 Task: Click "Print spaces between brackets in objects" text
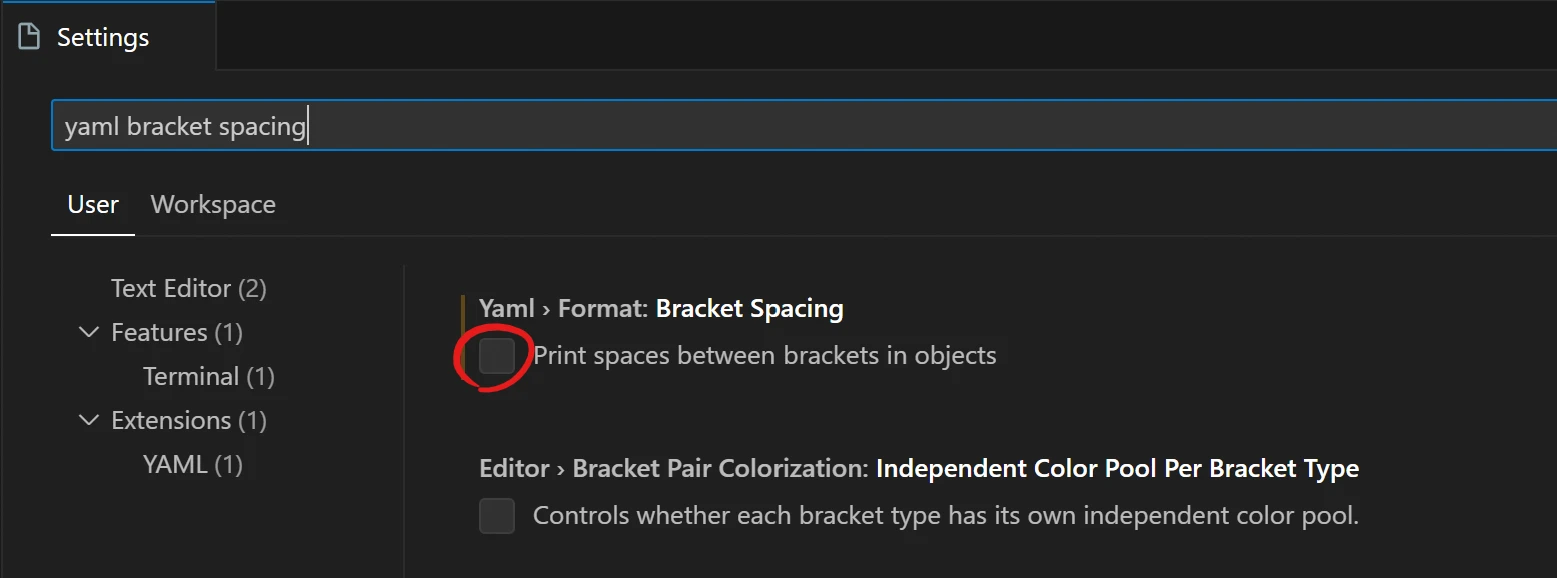click(x=765, y=356)
